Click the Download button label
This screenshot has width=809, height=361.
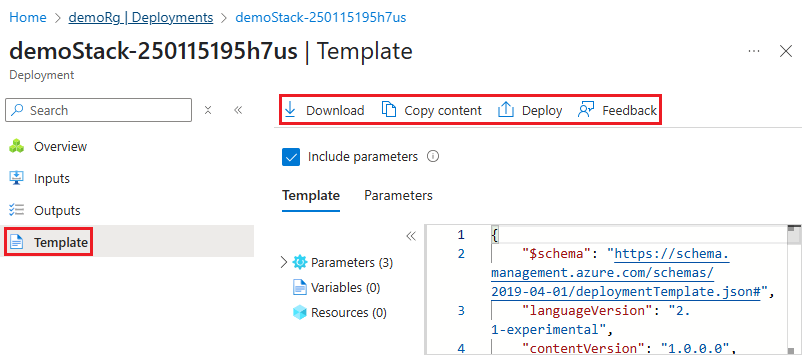[335, 110]
